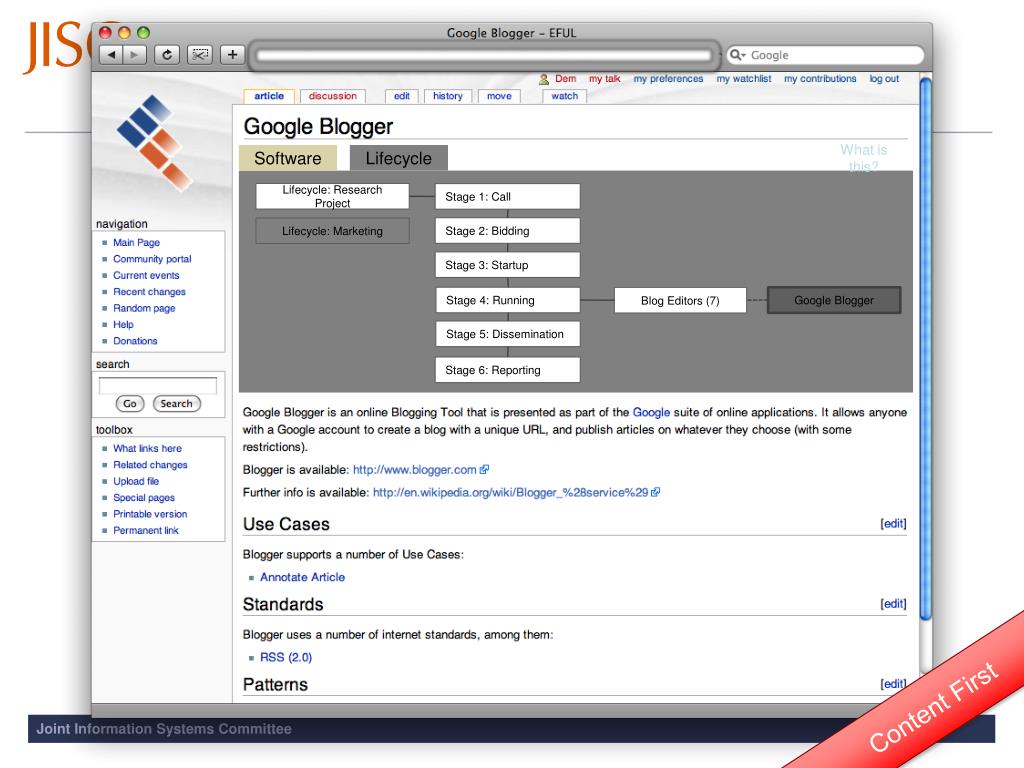This screenshot has height=768, width=1024.
Task: Open Community portal link
Action: (152, 259)
